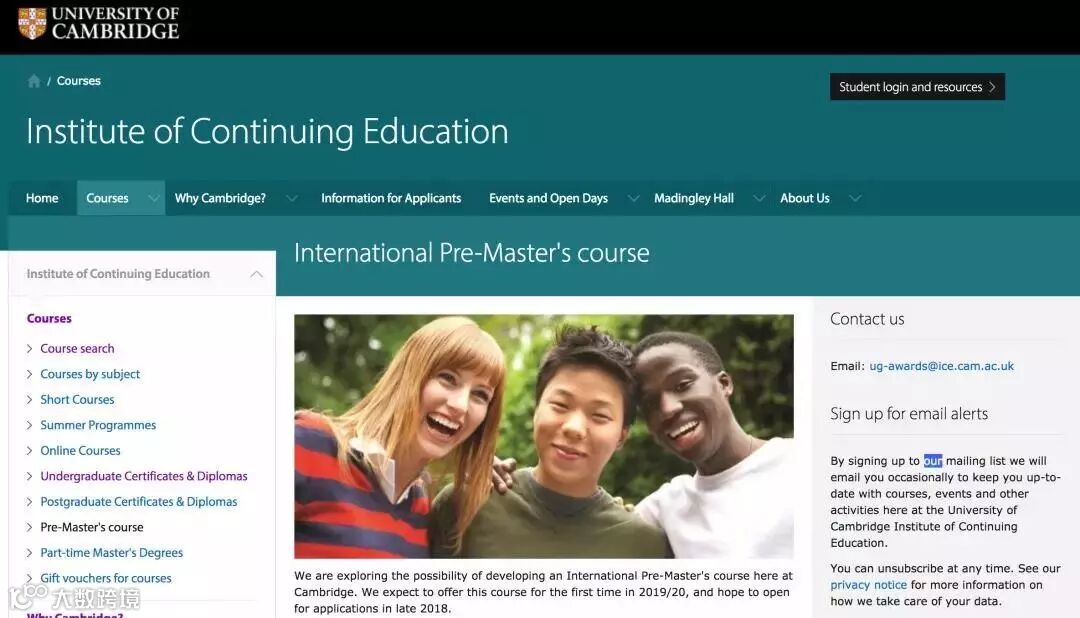The image size is (1080, 618).
Task: Click the arrow on Student login button
Action: [x=993, y=87]
